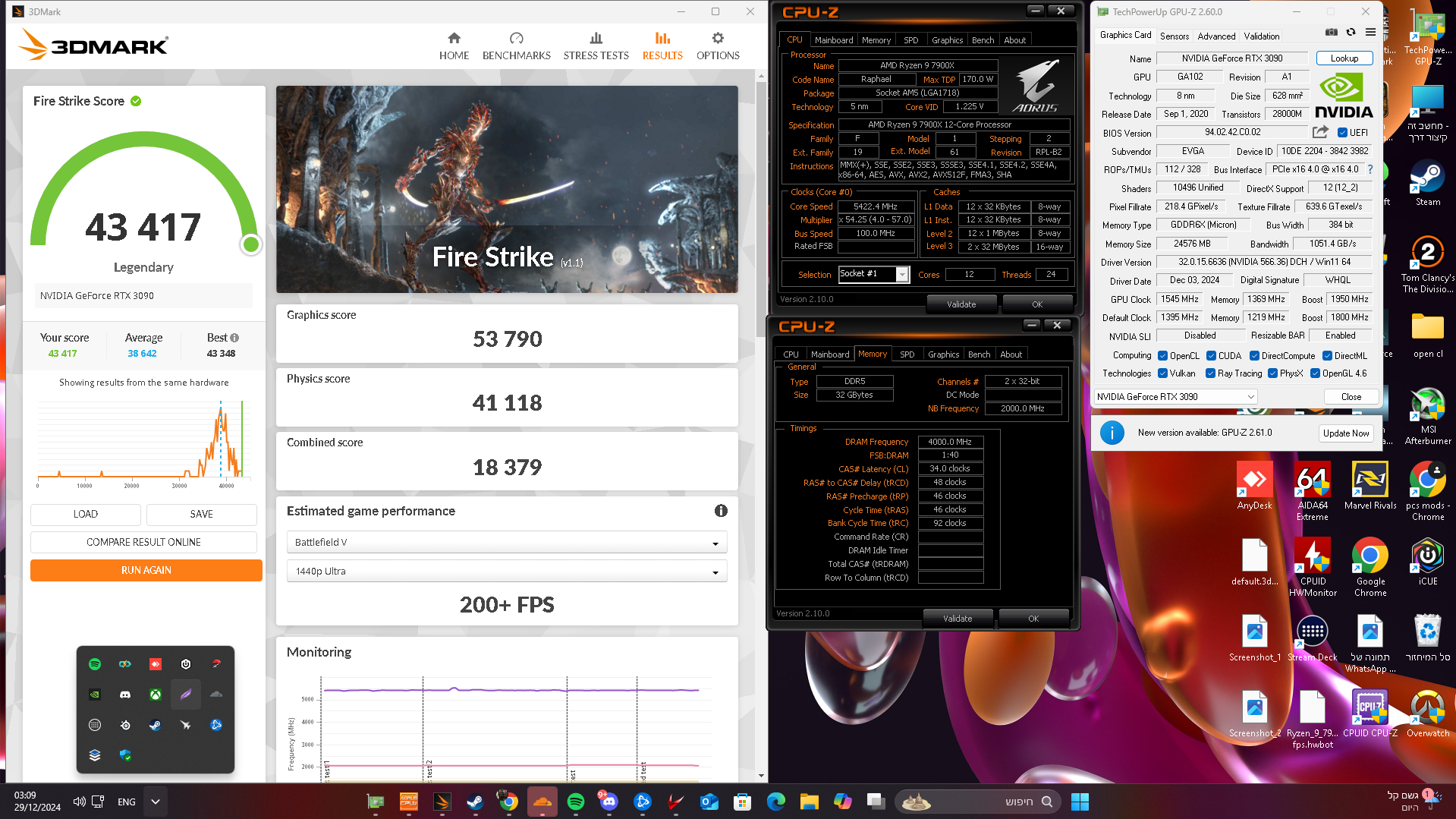The width and height of the screenshot is (1456, 819).
Task: Open the Mainboard tab in top CPU-Z window
Action: point(834,40)
